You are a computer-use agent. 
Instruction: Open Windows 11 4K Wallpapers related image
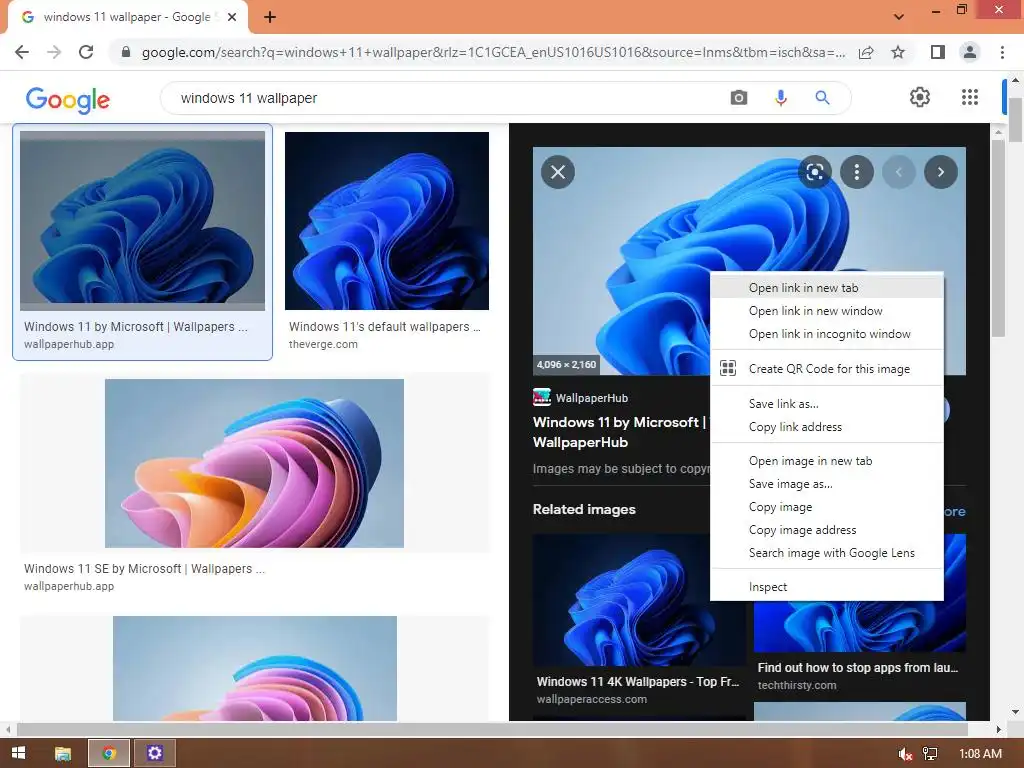point(639,600)
